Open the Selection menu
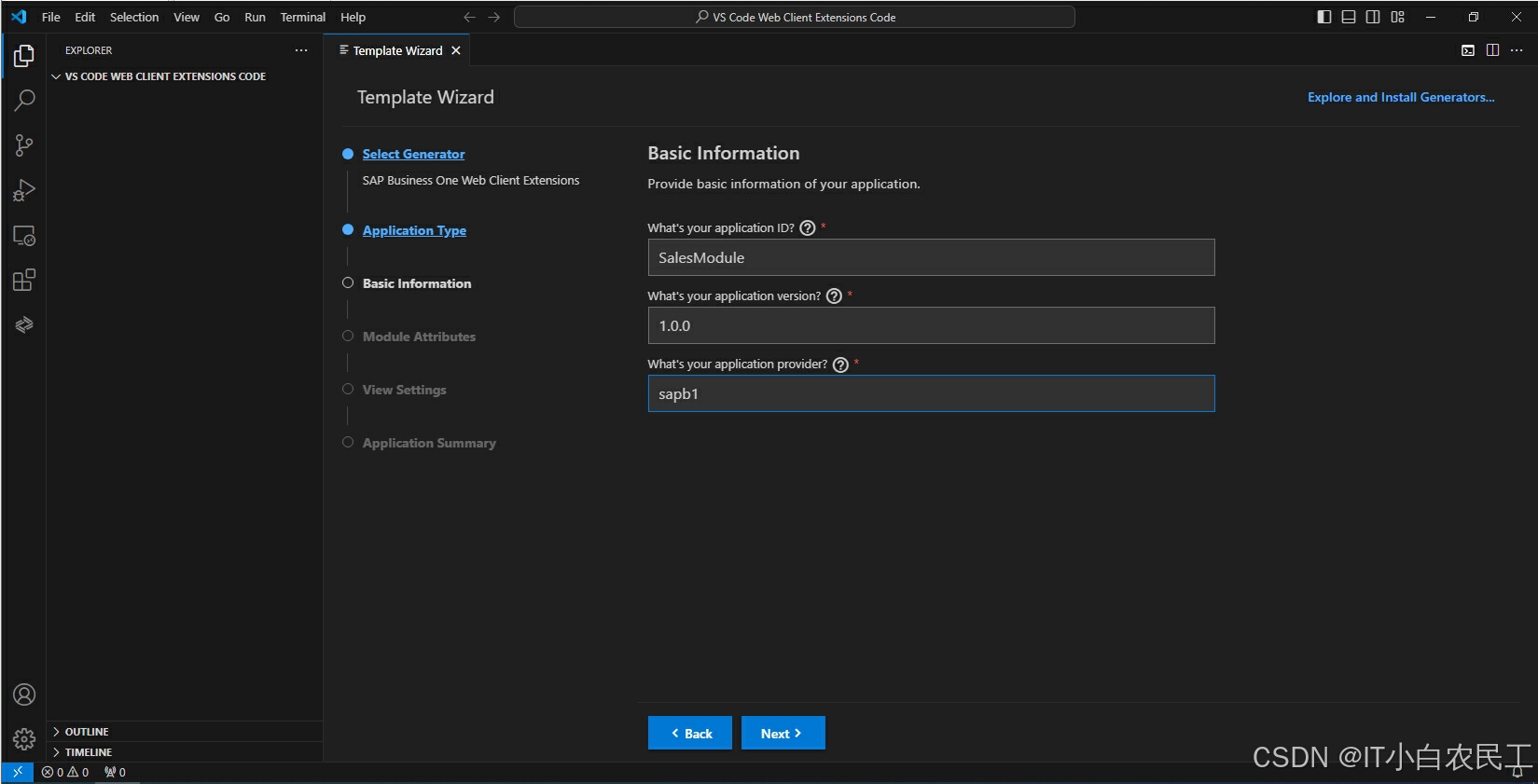This screenshot has height=784, width=1538. [134, 17]
